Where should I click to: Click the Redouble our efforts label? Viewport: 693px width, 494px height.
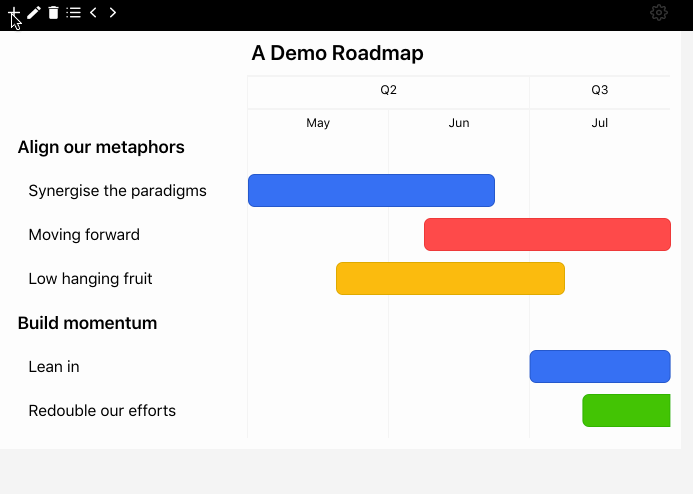[x=102, y=411]
